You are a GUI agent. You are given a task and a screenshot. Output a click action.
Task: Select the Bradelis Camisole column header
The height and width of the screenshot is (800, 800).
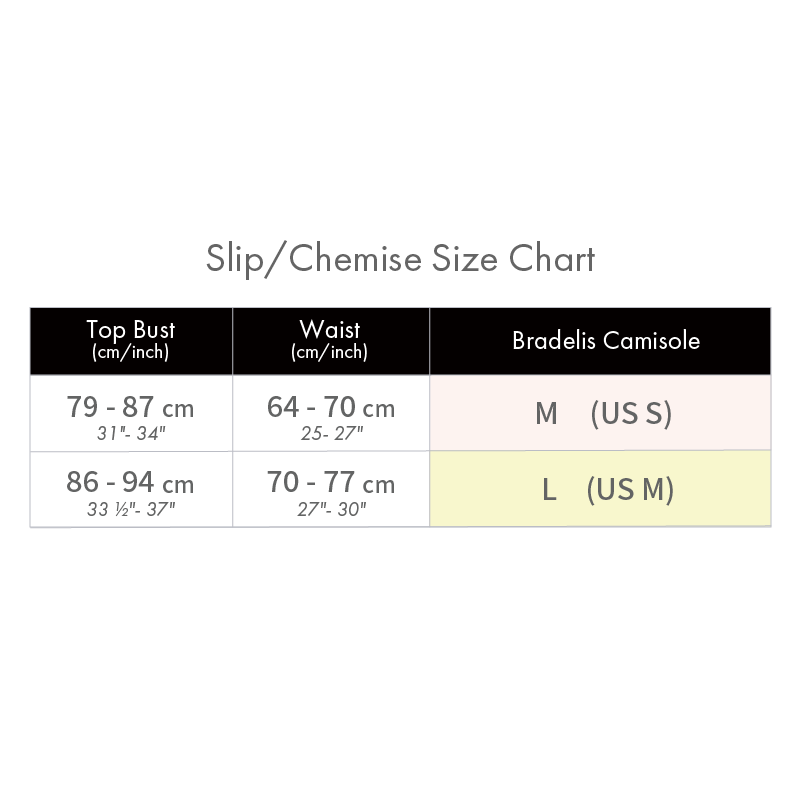605,340
